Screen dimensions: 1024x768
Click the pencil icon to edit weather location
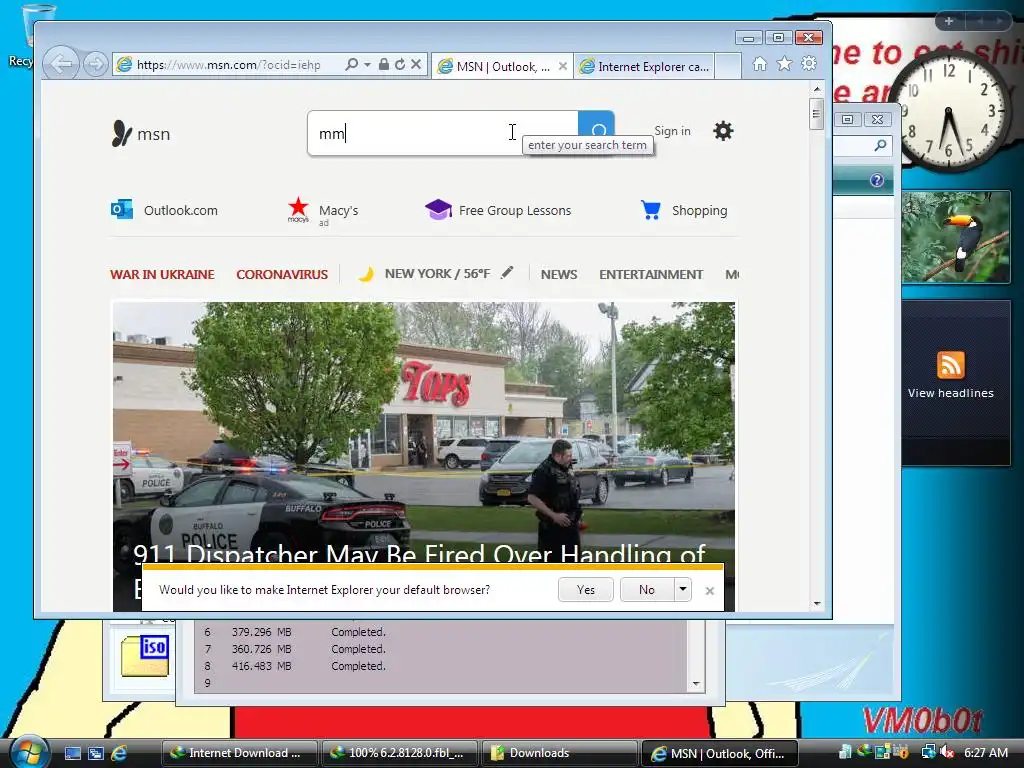(507, 273)
